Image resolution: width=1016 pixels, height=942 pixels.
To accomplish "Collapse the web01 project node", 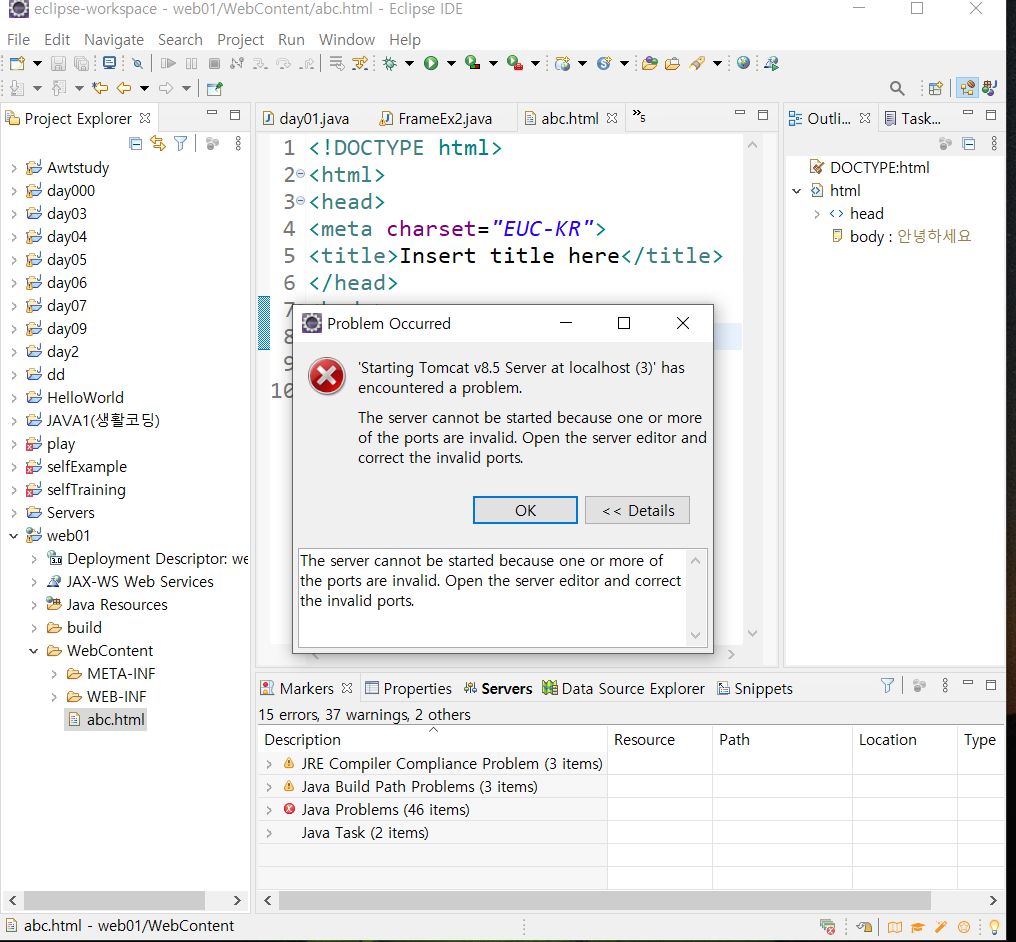I will pyautogui.click(x=14, y=536).
